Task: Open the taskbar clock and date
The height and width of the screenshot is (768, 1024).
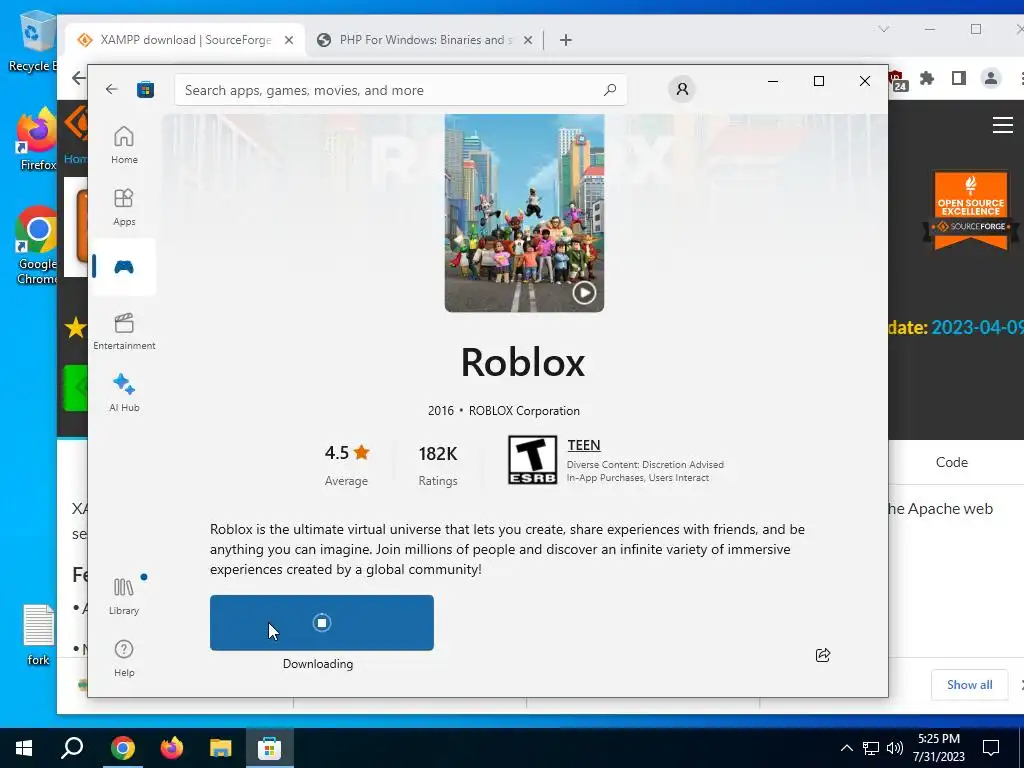Action: pyautogui.click(x=939, y=748)
